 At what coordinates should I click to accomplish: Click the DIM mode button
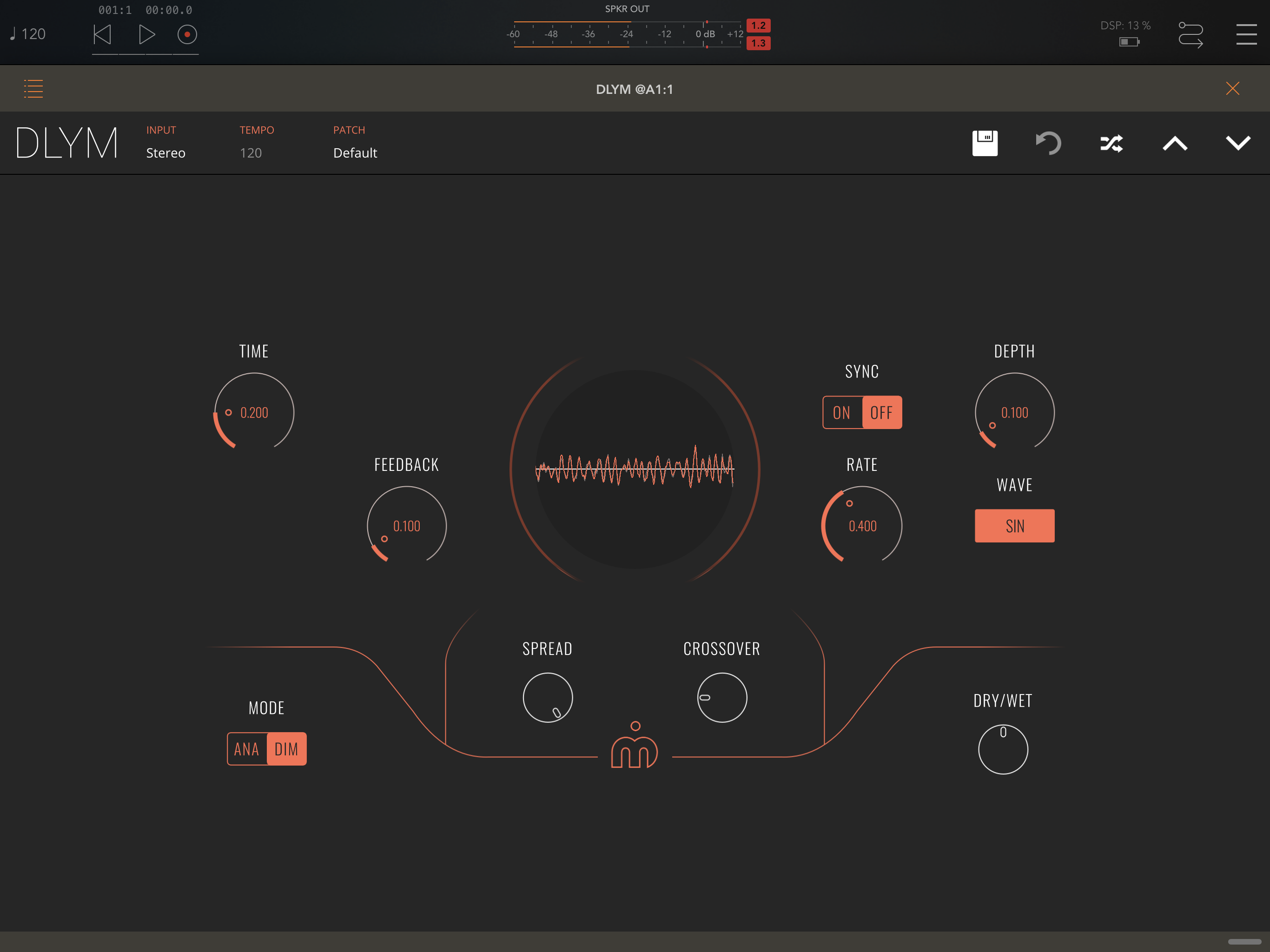click(286, 749)
